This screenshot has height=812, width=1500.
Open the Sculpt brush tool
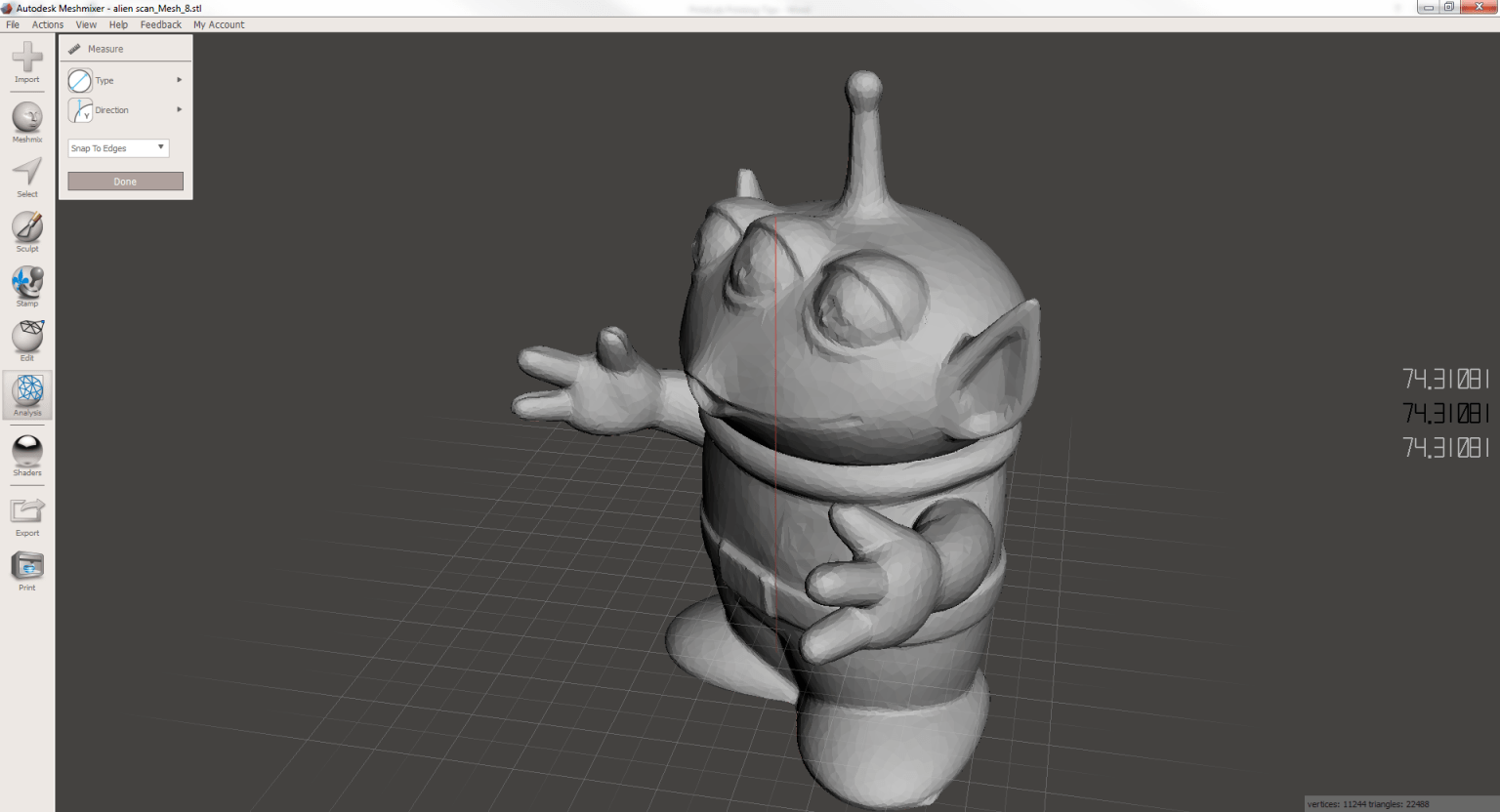[x=27, y=231]
